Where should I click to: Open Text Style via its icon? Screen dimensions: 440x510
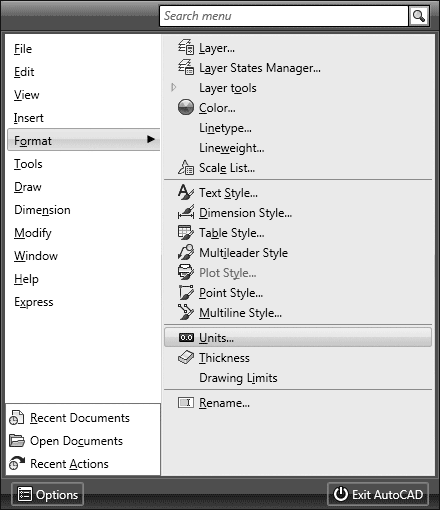(x=186, y=192)
